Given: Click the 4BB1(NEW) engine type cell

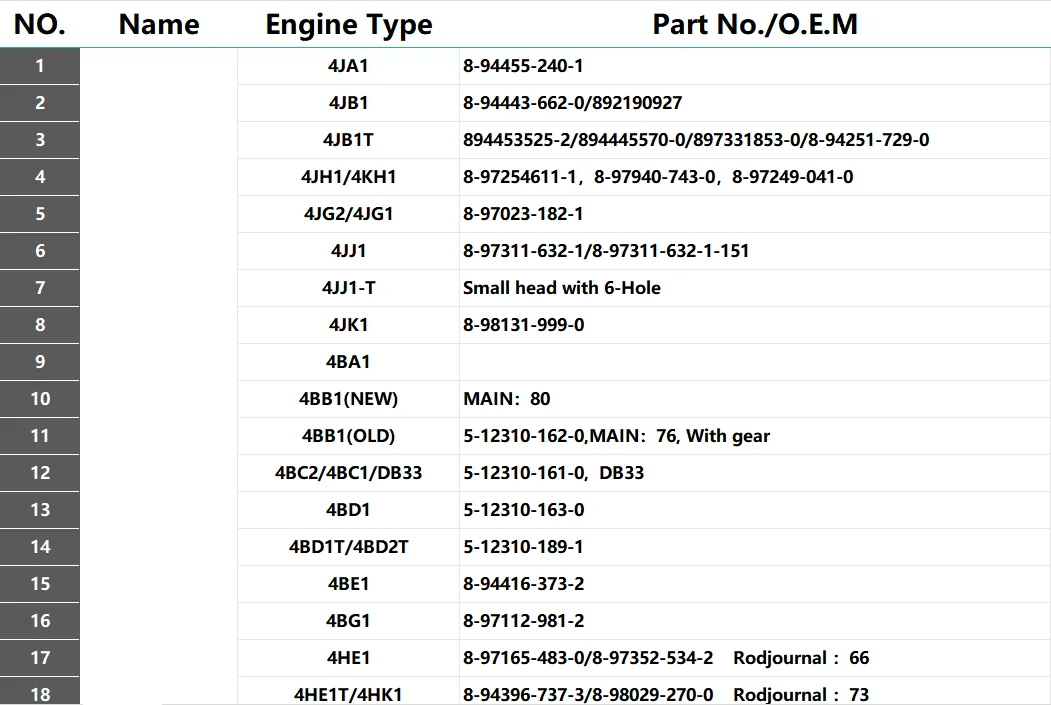Looking at the screenshot, I should [x=347, y=398].
